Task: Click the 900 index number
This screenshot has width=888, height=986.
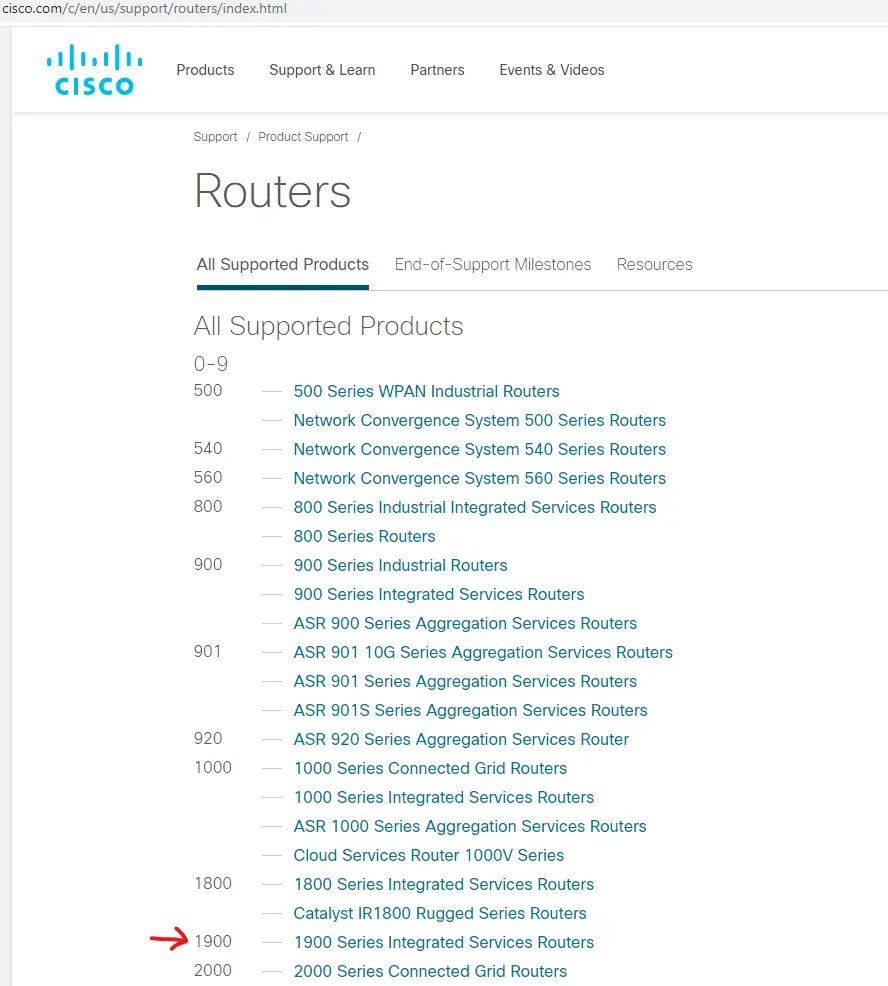Action: pyautogui.click(x=208, y=564)
